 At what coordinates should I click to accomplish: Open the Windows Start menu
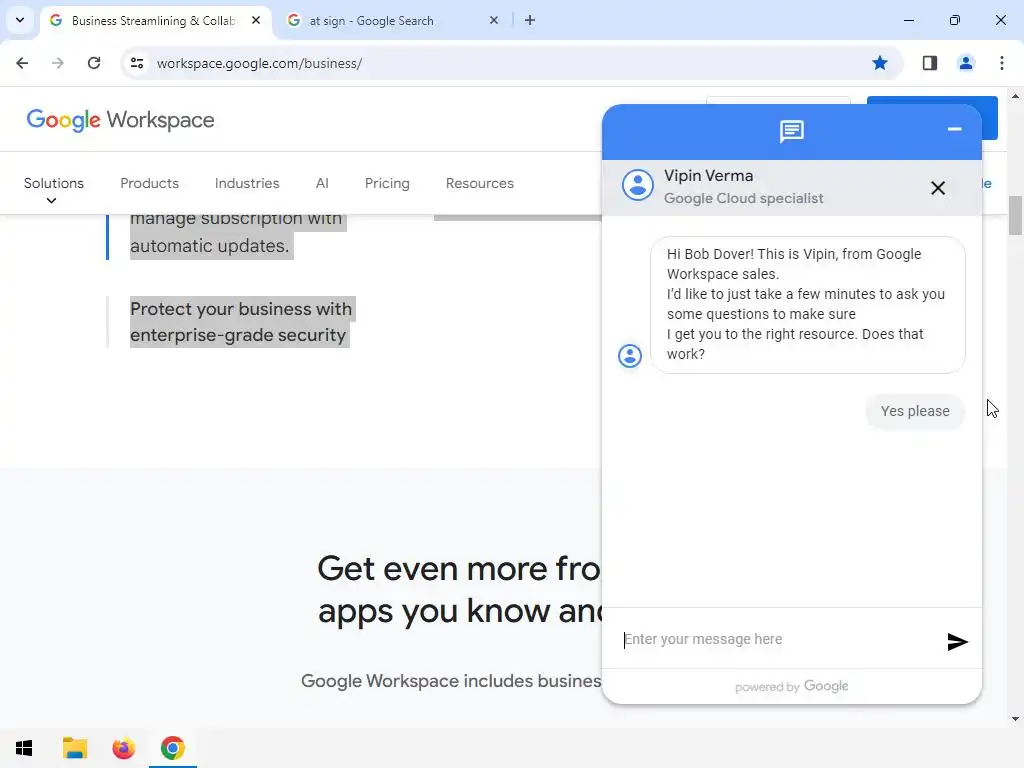(x=24, y=748)
